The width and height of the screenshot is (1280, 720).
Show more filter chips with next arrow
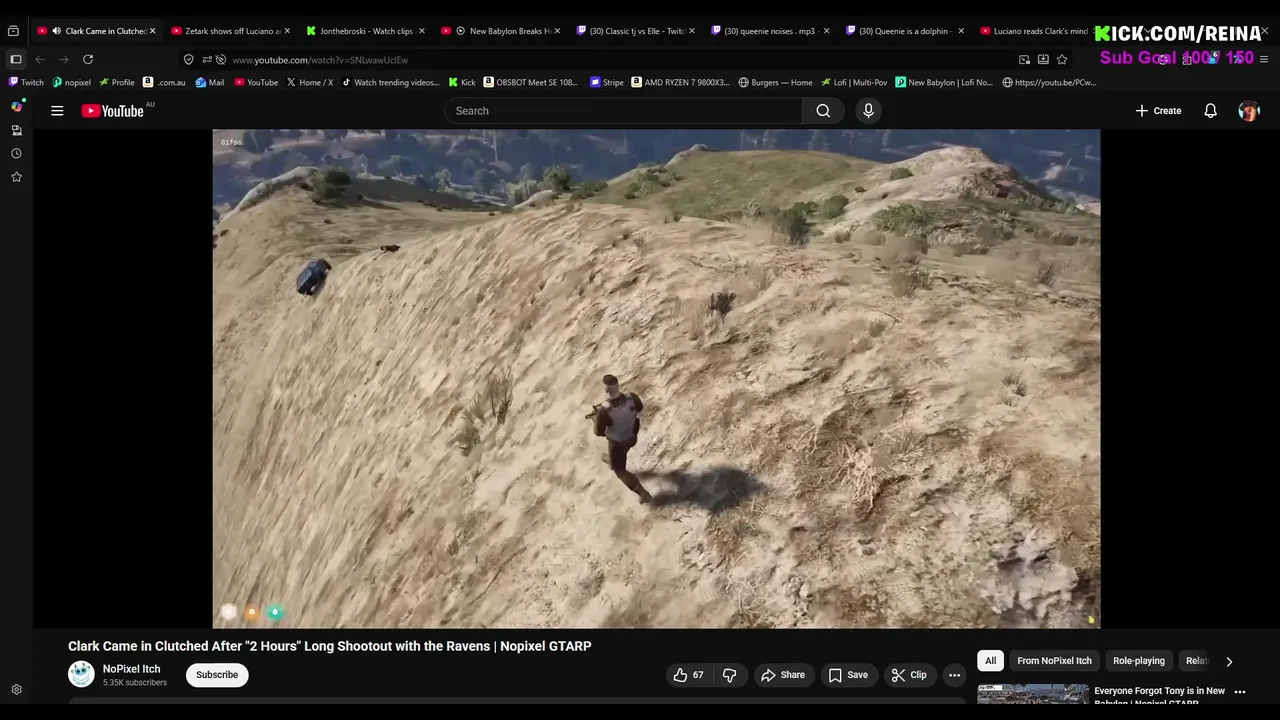(1229, 661)
